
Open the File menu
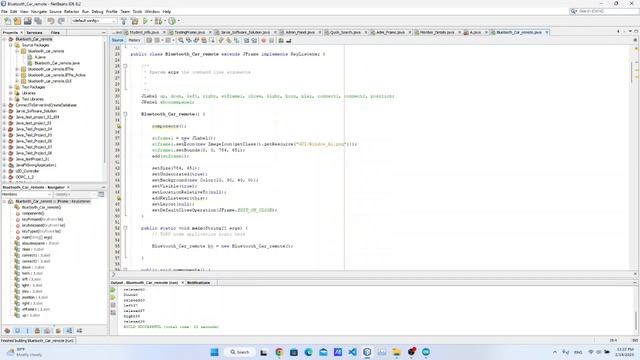(x=4, y=11)
